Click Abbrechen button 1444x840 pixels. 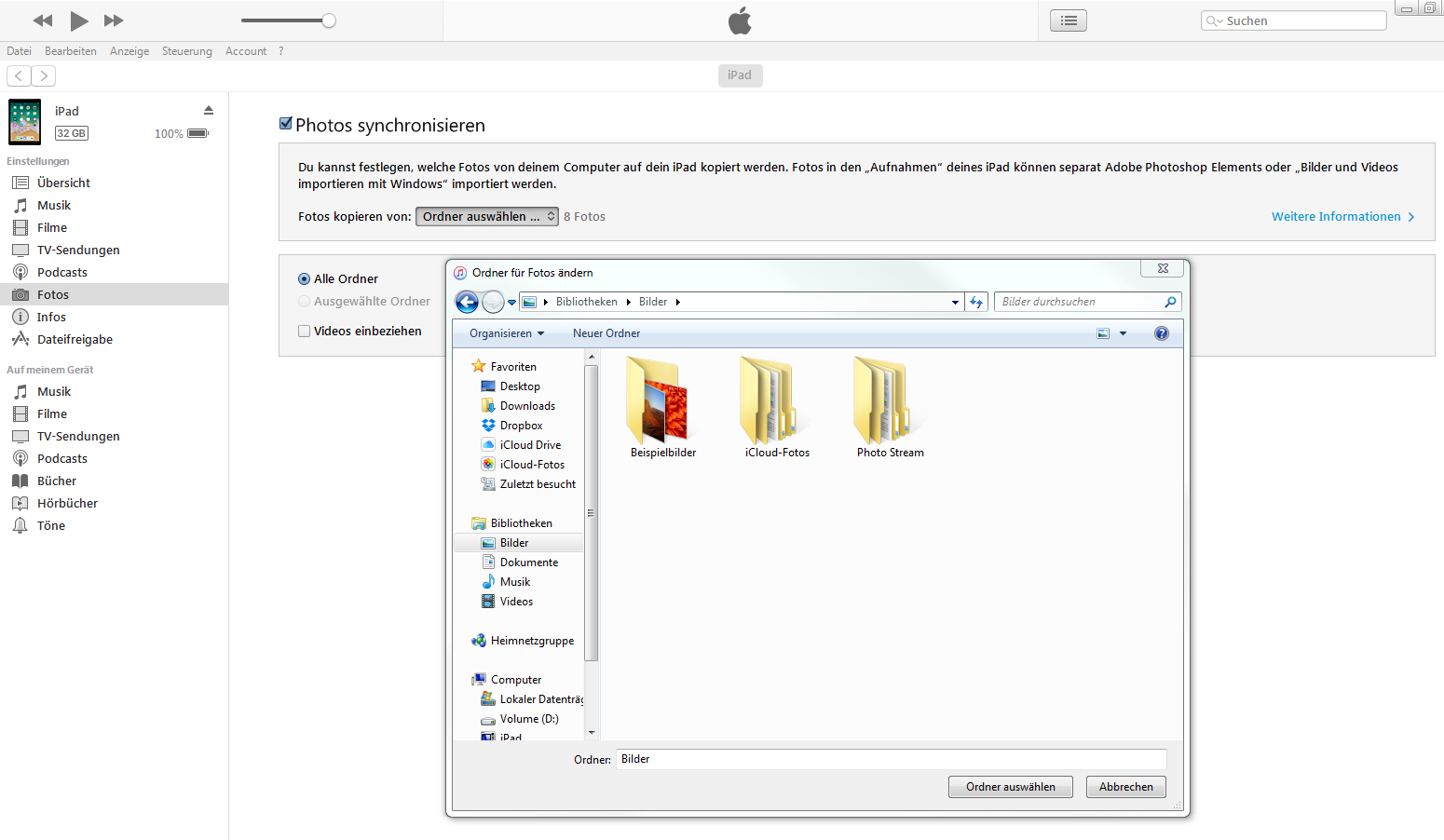[x=1126, y=787]
